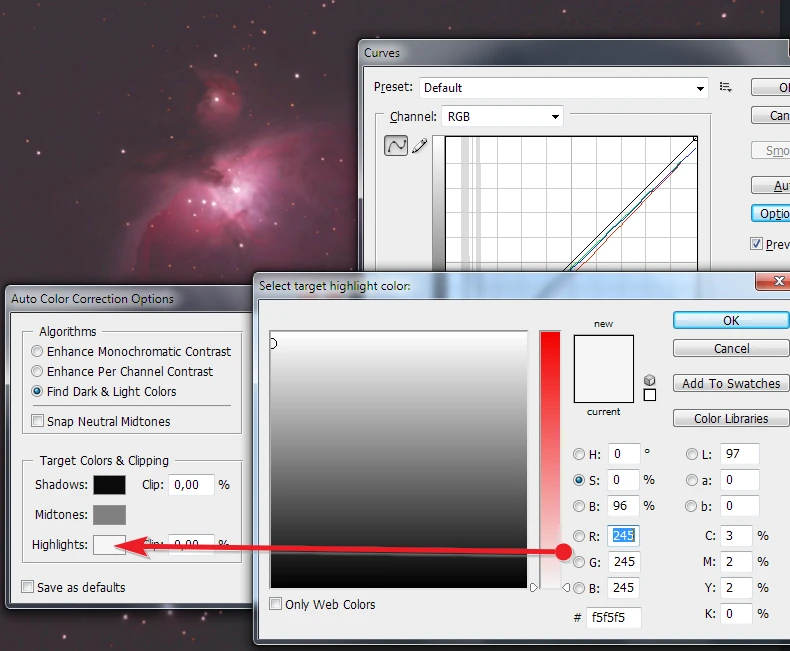Toggle the Save as defaults checkbox
The image size is (790, 651).
[x=28, y=587]
